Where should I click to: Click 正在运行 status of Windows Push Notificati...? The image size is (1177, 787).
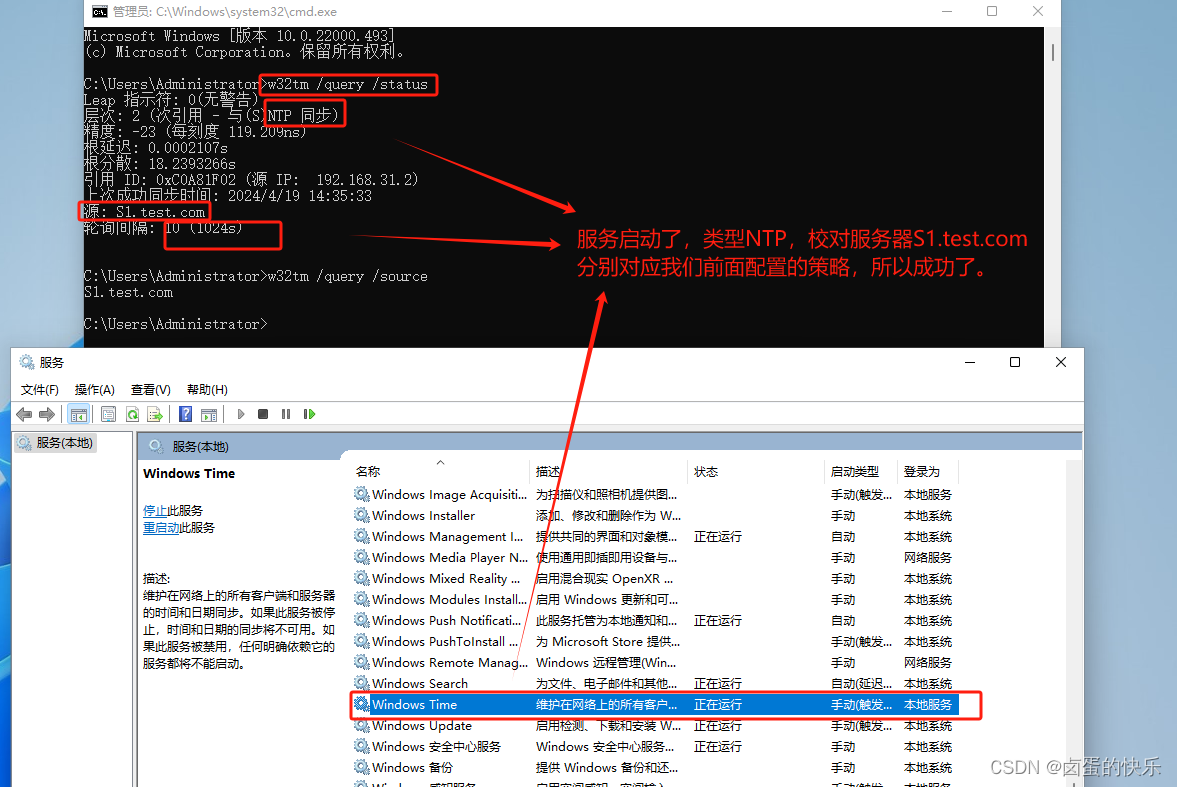click(718, 620)
